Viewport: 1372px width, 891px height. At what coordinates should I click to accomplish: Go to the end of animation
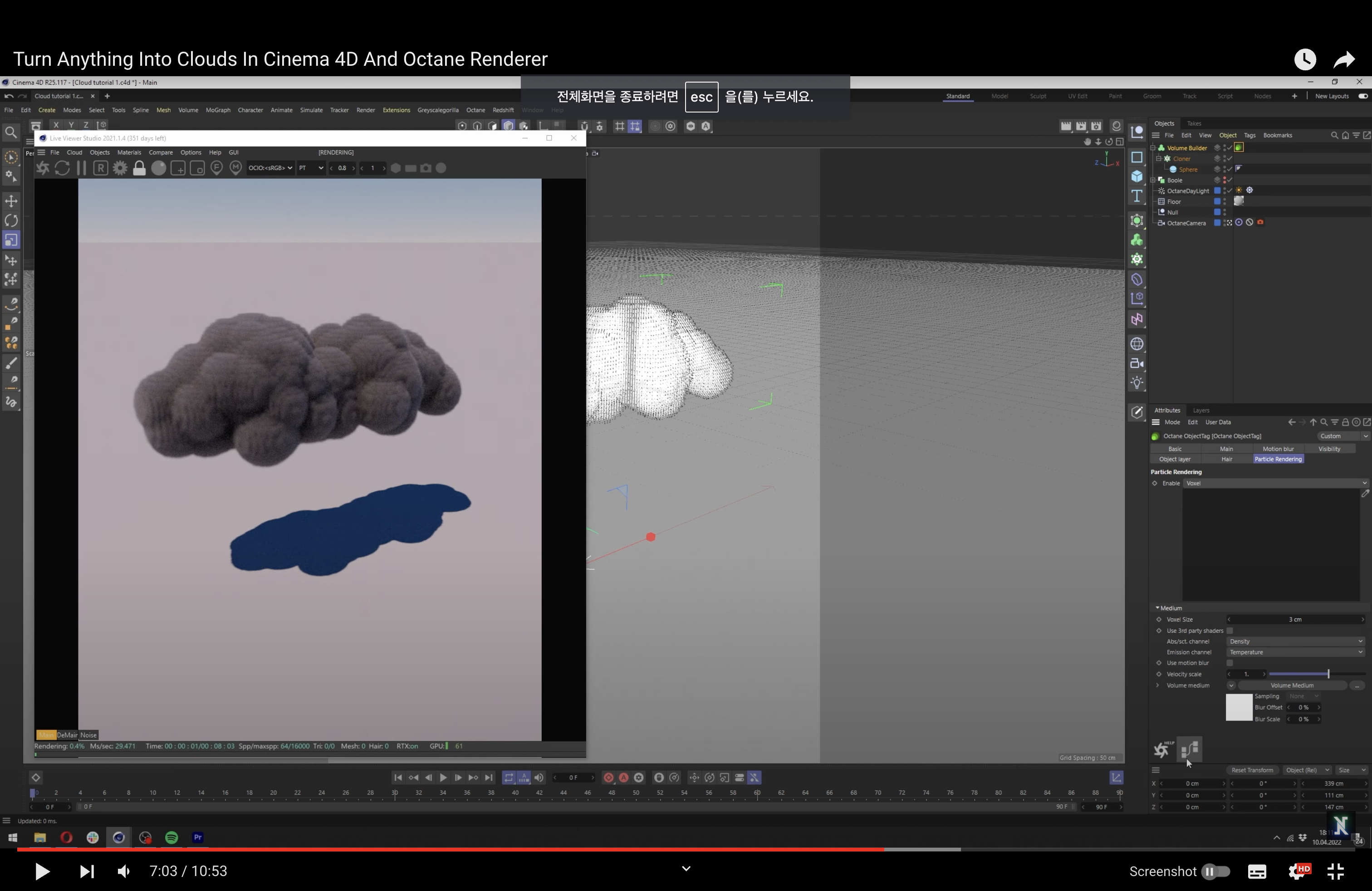[x=488, y=778]
